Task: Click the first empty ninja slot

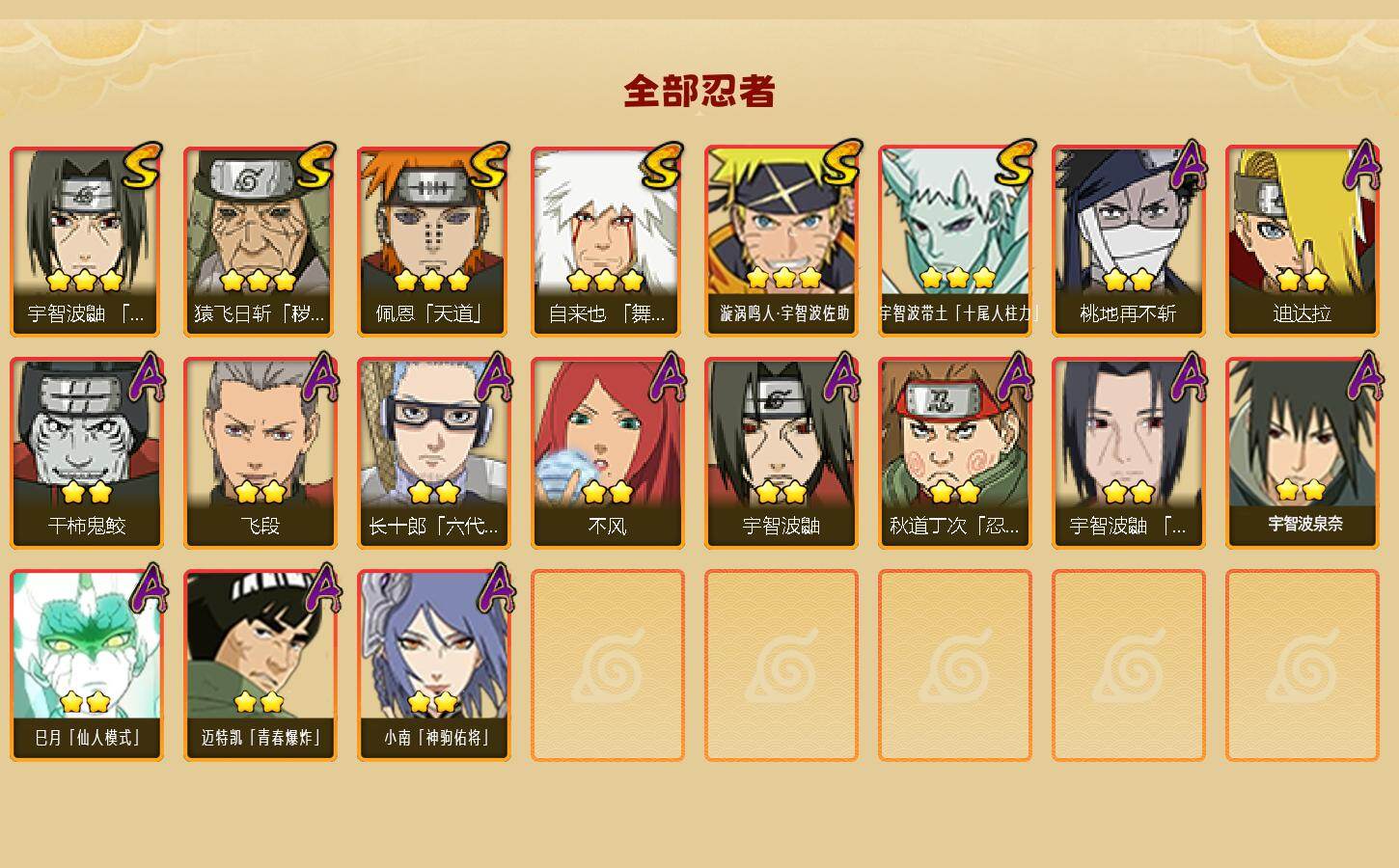Action: [607, 665]
